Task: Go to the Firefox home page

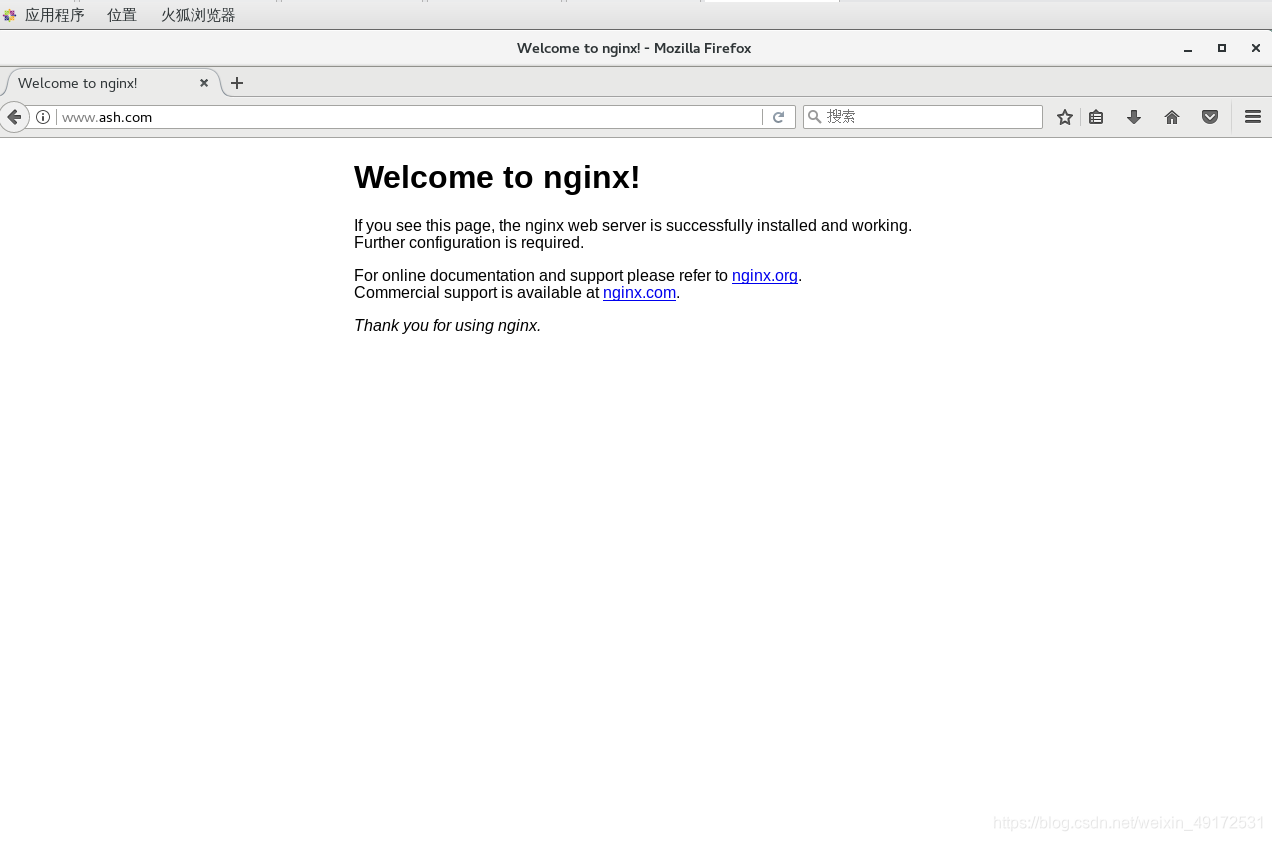Action: pyautogui.click(x=1172, y=117)
